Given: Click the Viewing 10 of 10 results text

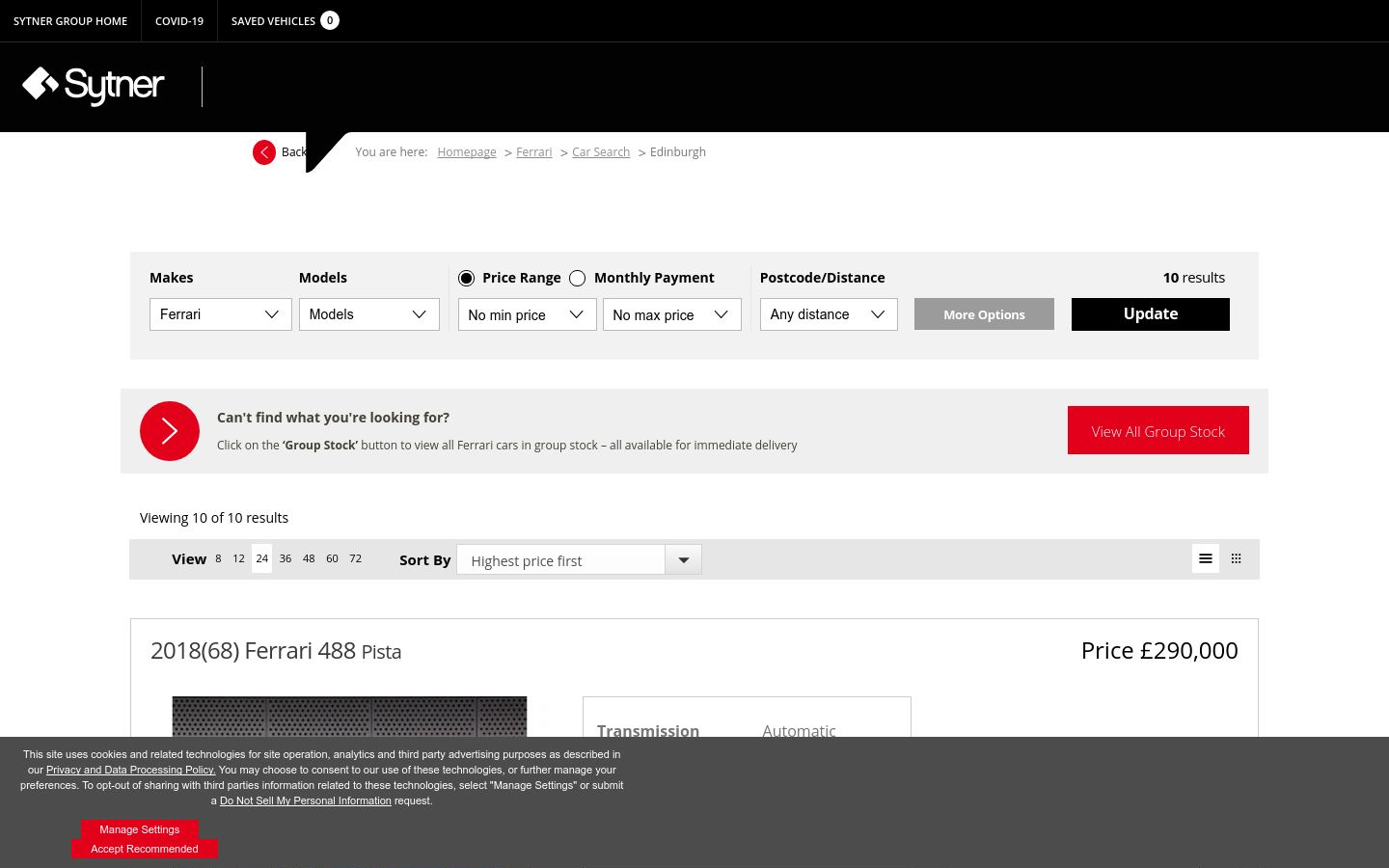Looking at the screenshot, I should pos(214,518).
